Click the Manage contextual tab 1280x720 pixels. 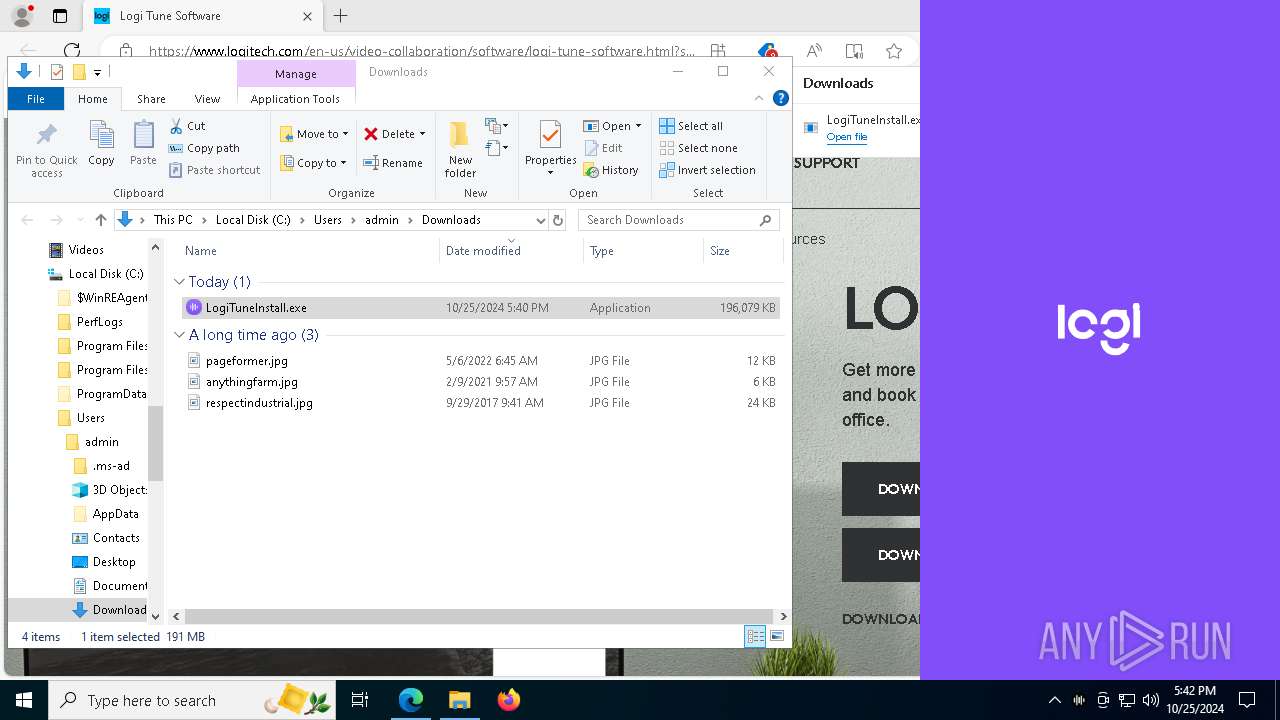click(296, 74)
